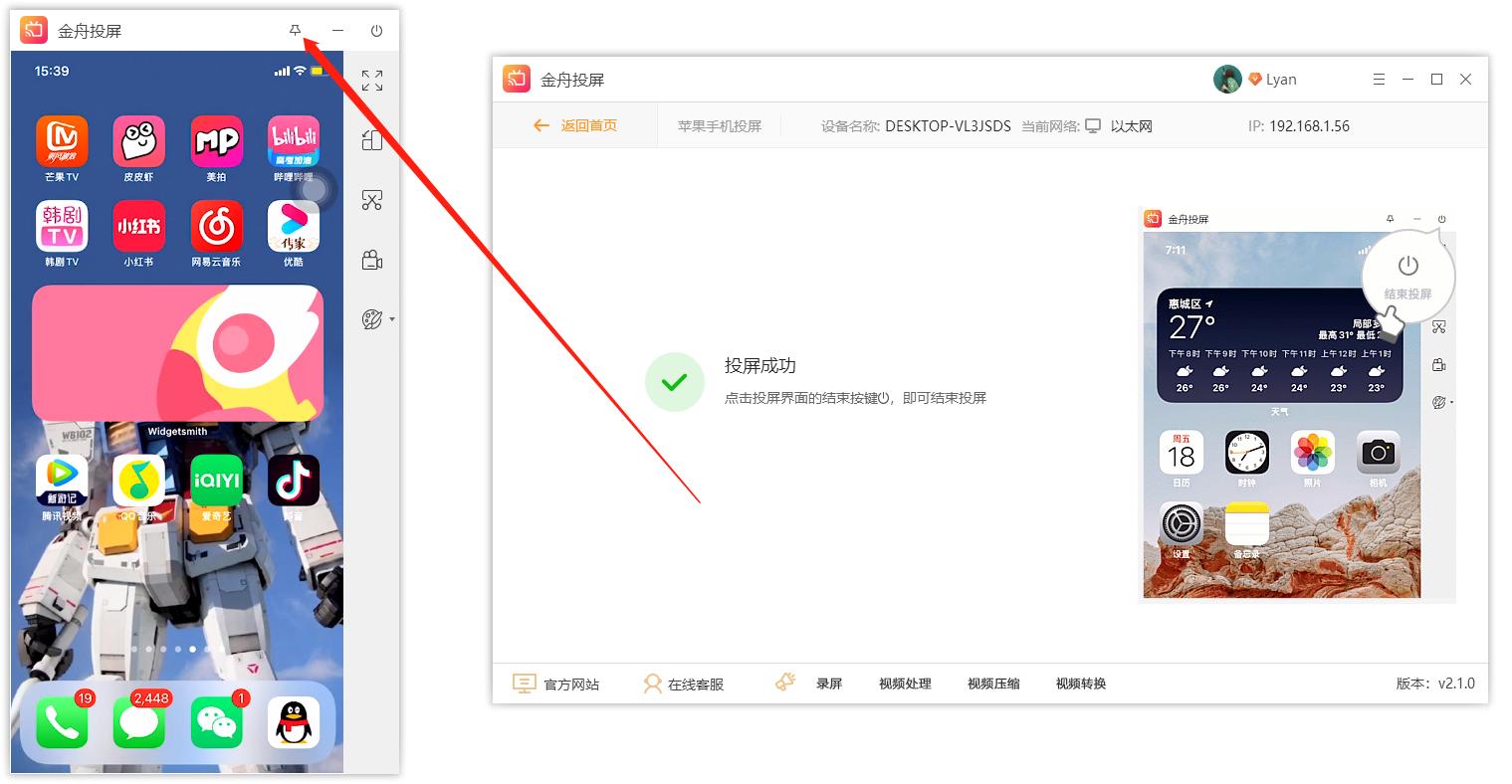Click Lyan's profile avatar picture
1512x784 pixels.
point(1227,79)
